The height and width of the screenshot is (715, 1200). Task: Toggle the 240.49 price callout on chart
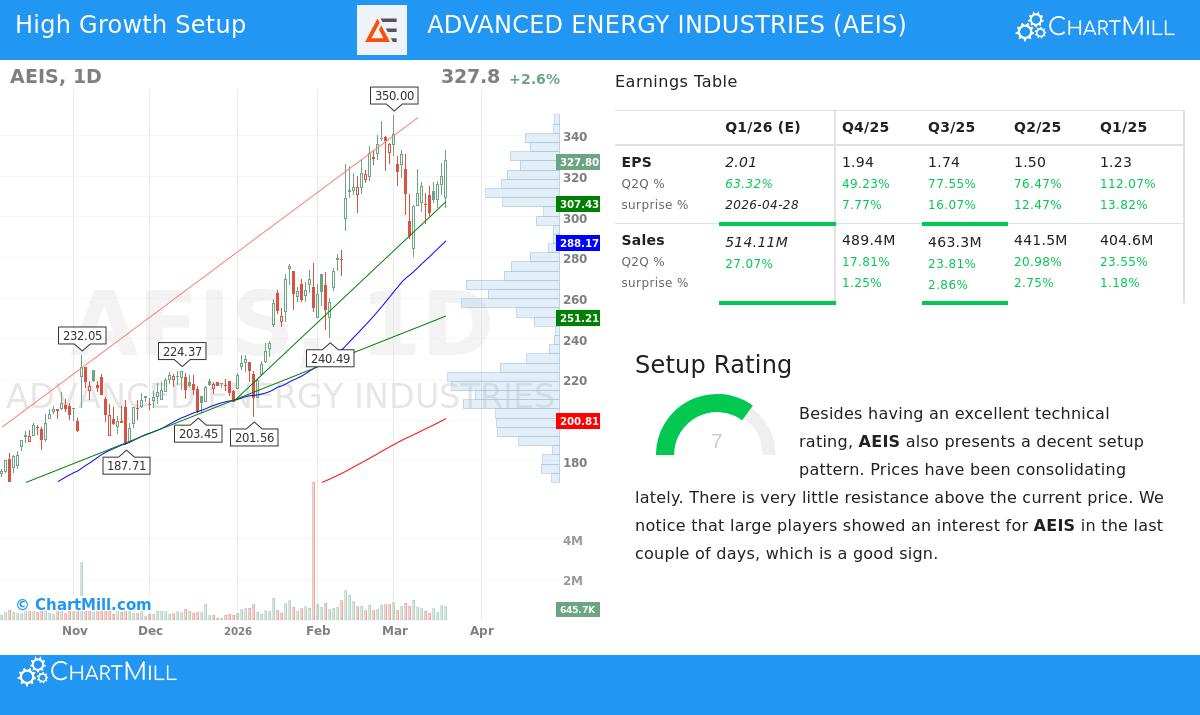point(330,357)
